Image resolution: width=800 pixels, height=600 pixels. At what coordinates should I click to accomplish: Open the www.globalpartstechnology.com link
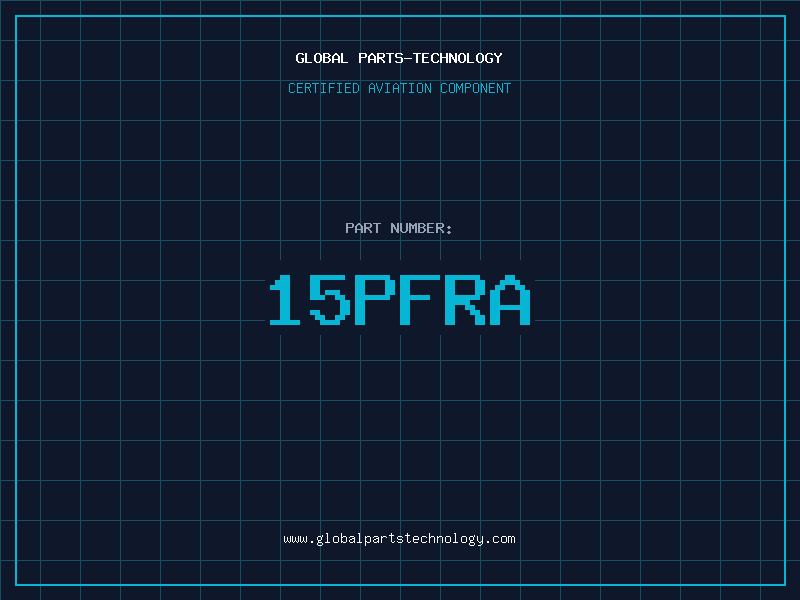pyautogui.click(x=399, y=538)
